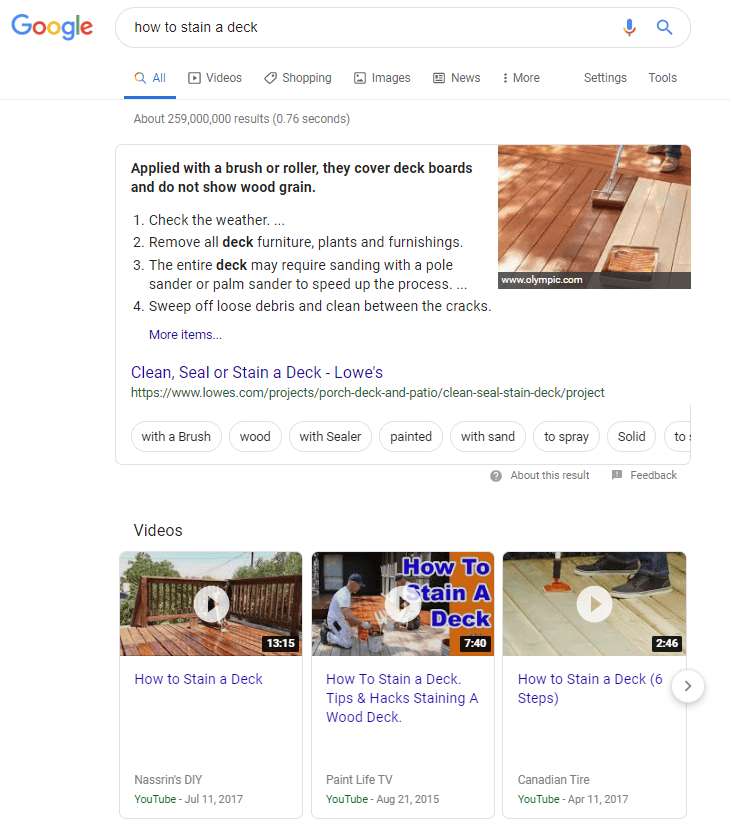This screenshot has height=832, width=730.
Task: Play the 13:15 Nassrin's DIY video
Action: tap(211, 604)
